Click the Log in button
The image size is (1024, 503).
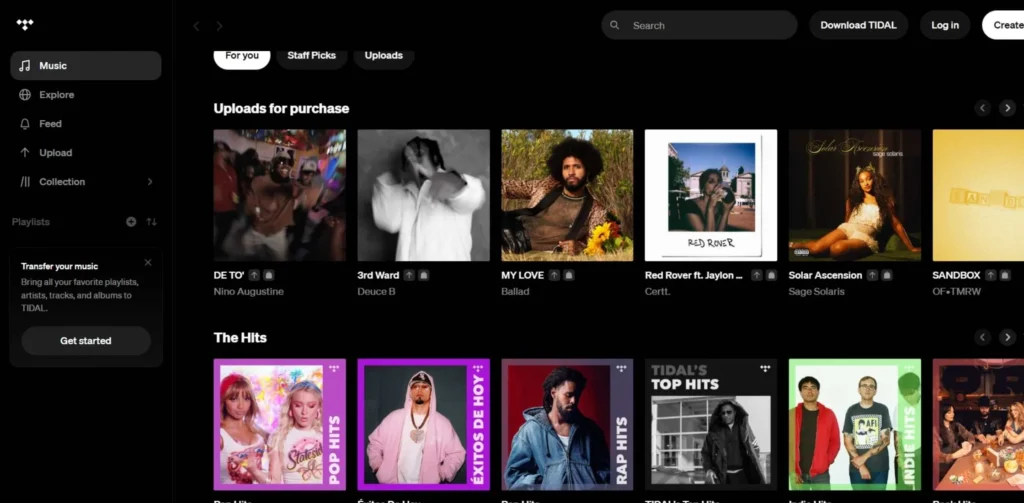click(x=945, y=25)
